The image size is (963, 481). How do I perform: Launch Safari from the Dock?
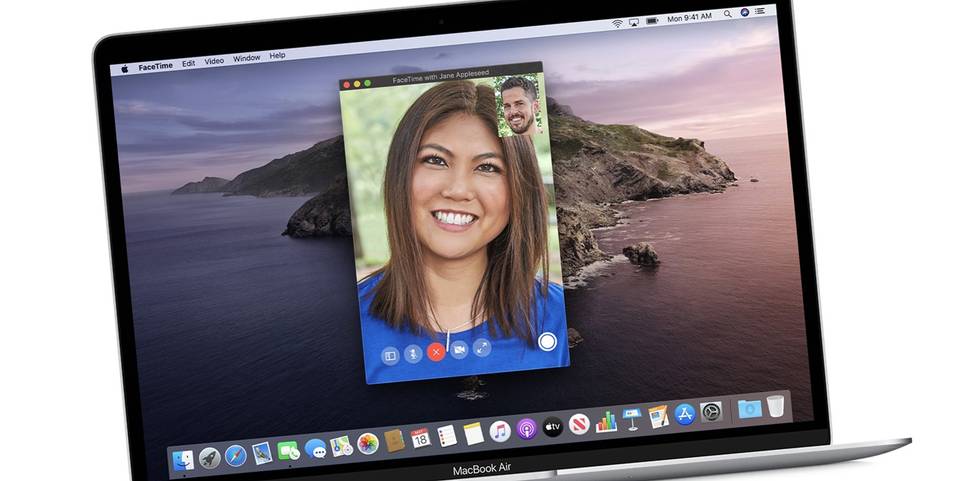236,455
